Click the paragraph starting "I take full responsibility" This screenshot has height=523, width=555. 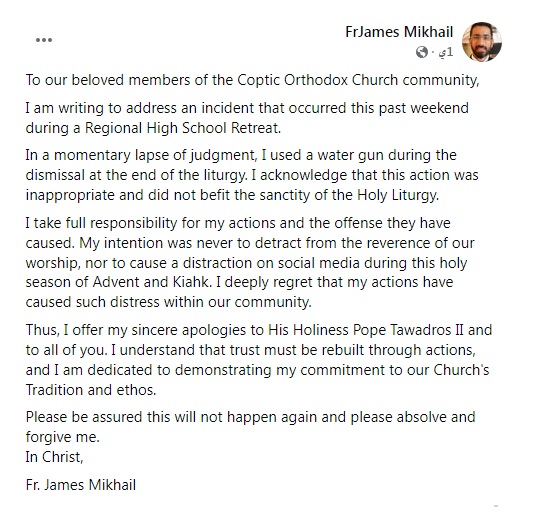[250, 263]
